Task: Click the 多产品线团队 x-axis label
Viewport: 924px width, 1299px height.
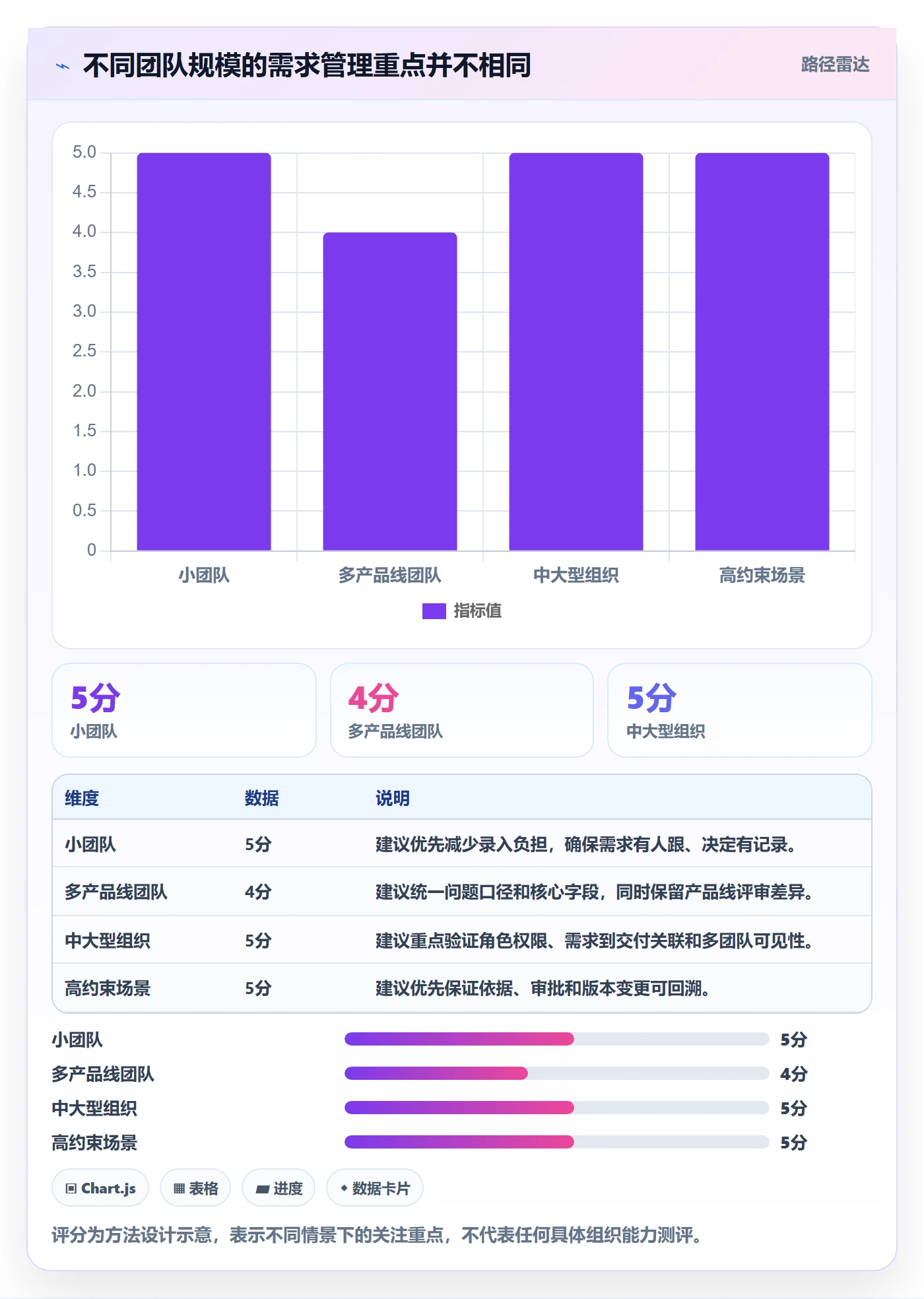Action: click(390, 575)
